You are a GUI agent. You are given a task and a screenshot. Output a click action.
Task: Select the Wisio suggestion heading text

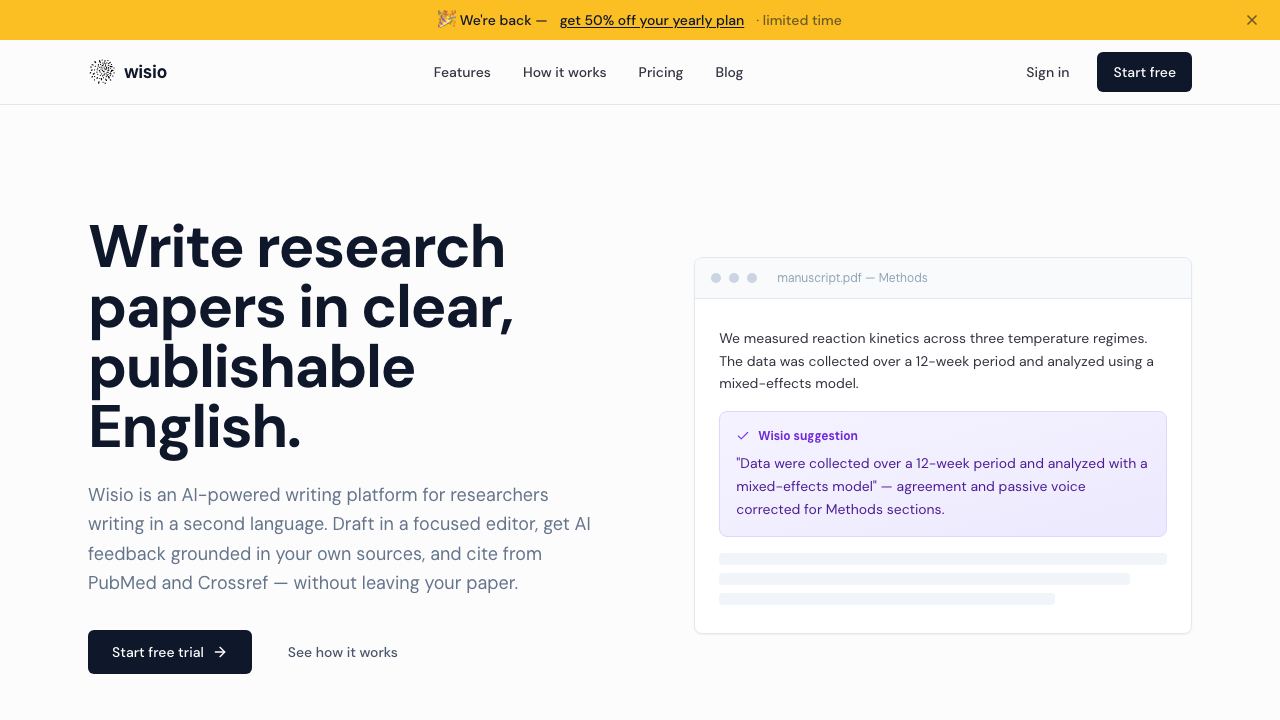pos(808,436)
